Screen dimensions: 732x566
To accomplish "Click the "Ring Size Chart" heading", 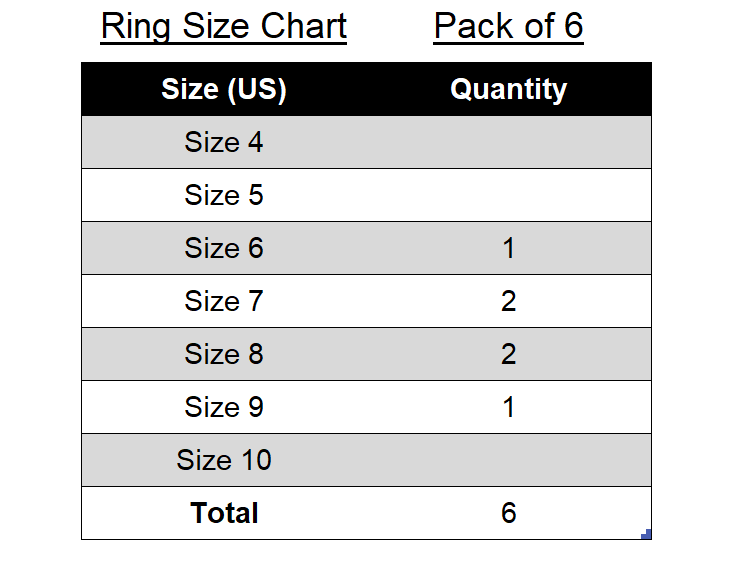I will click(x=224, y=26).
